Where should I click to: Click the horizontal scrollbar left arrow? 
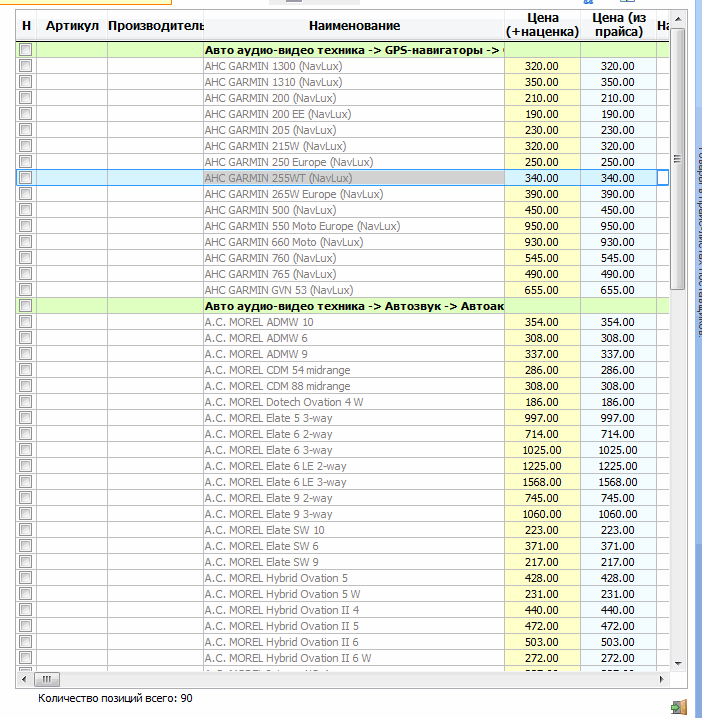(24, 679)
